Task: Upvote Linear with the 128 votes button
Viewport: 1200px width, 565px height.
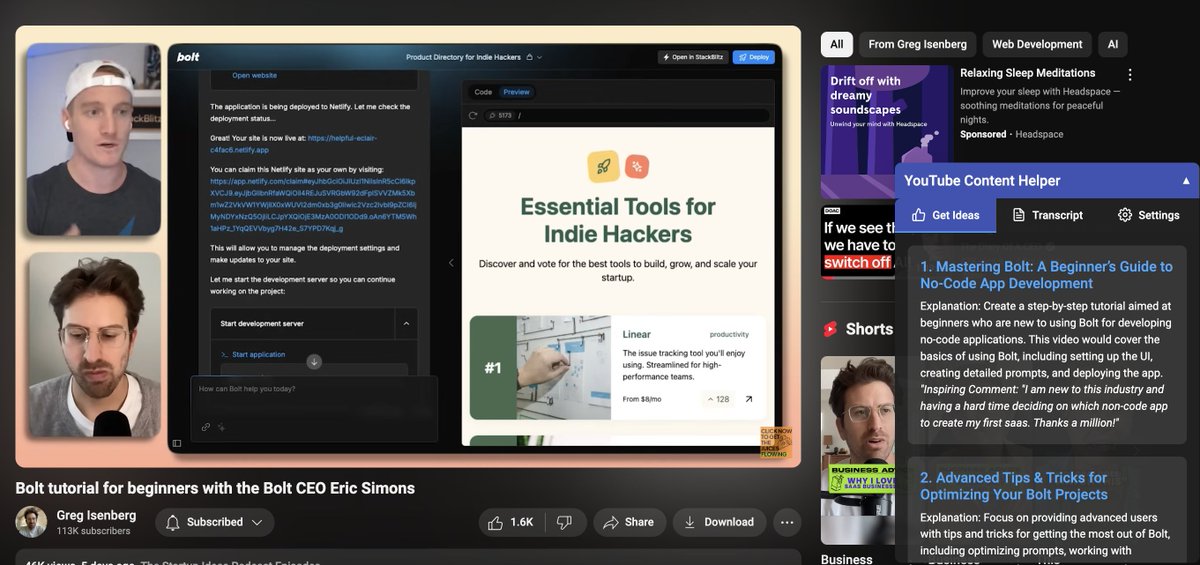Action: click(x=716, y=399)
